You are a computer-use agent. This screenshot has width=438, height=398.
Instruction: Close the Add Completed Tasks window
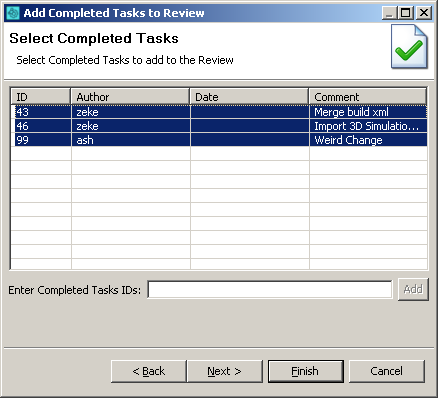point(424,13)
